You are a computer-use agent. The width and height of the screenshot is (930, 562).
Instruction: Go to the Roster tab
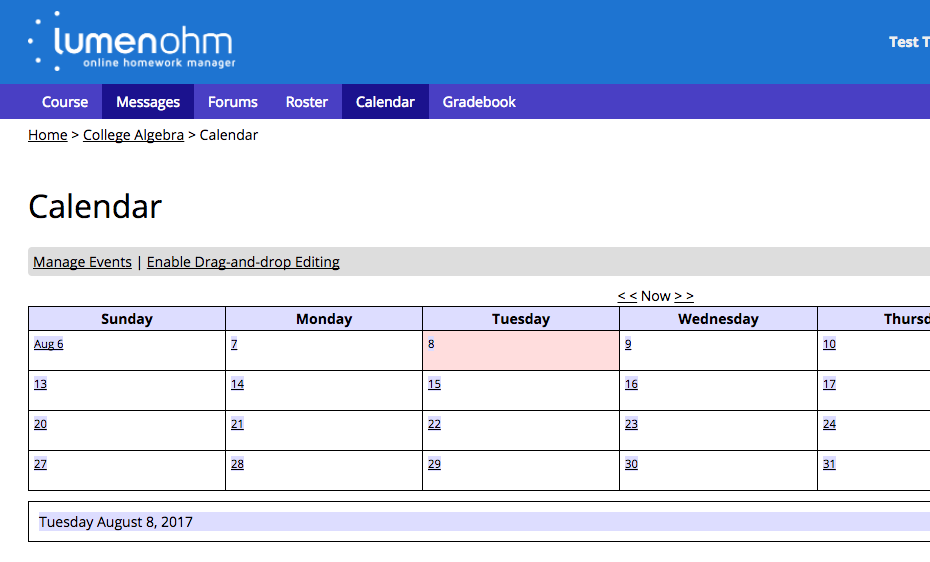307,102
